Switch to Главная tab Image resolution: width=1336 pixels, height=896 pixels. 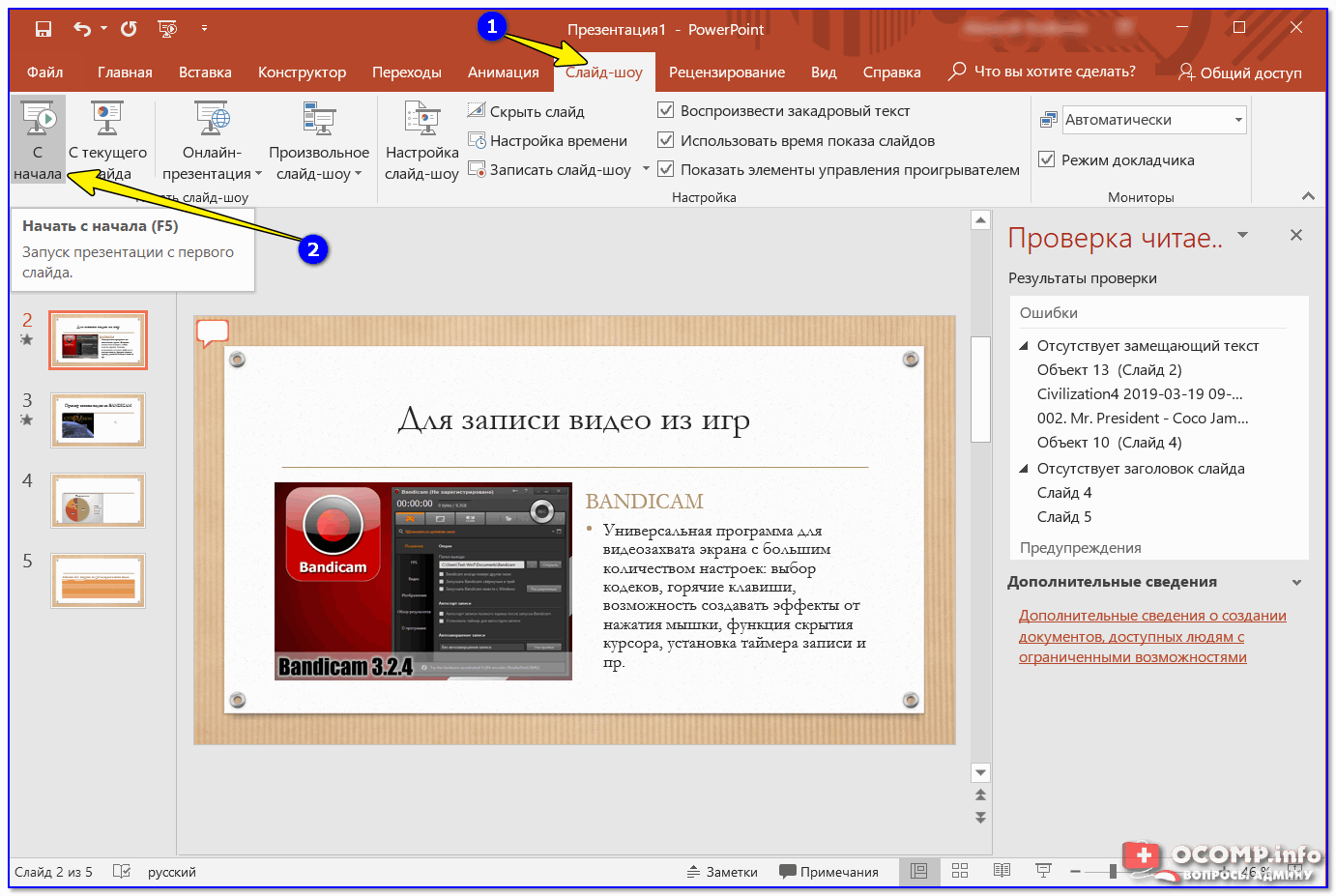[125, 72]
